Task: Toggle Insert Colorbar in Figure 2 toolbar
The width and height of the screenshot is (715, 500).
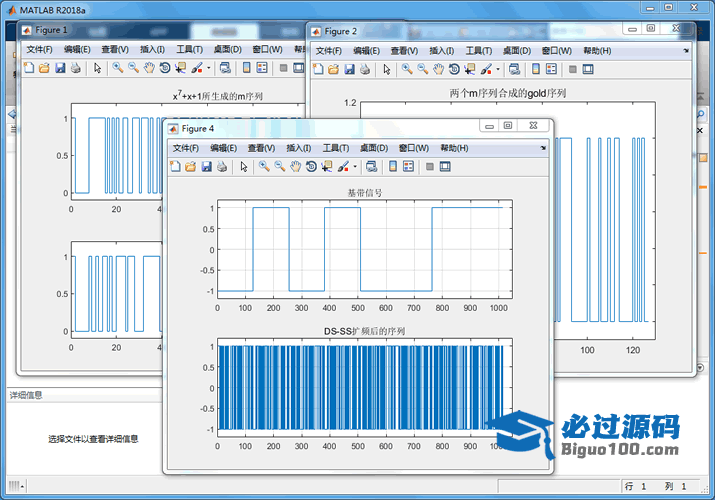Action: (x=536, y=69)
